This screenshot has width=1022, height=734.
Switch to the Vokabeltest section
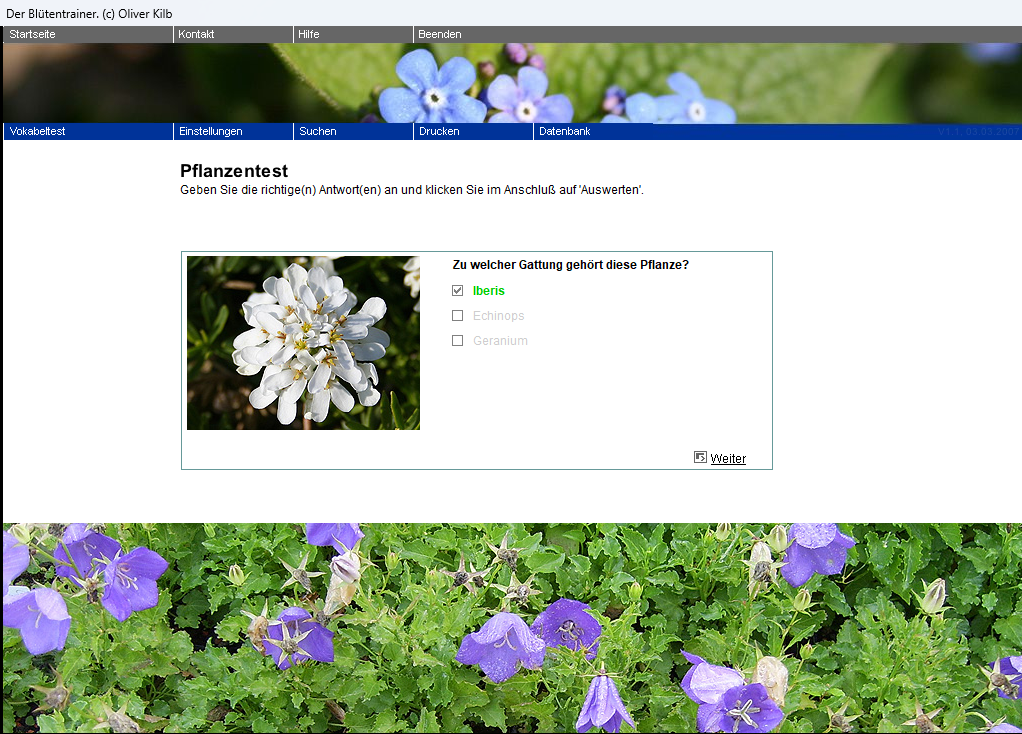[37, 131]
